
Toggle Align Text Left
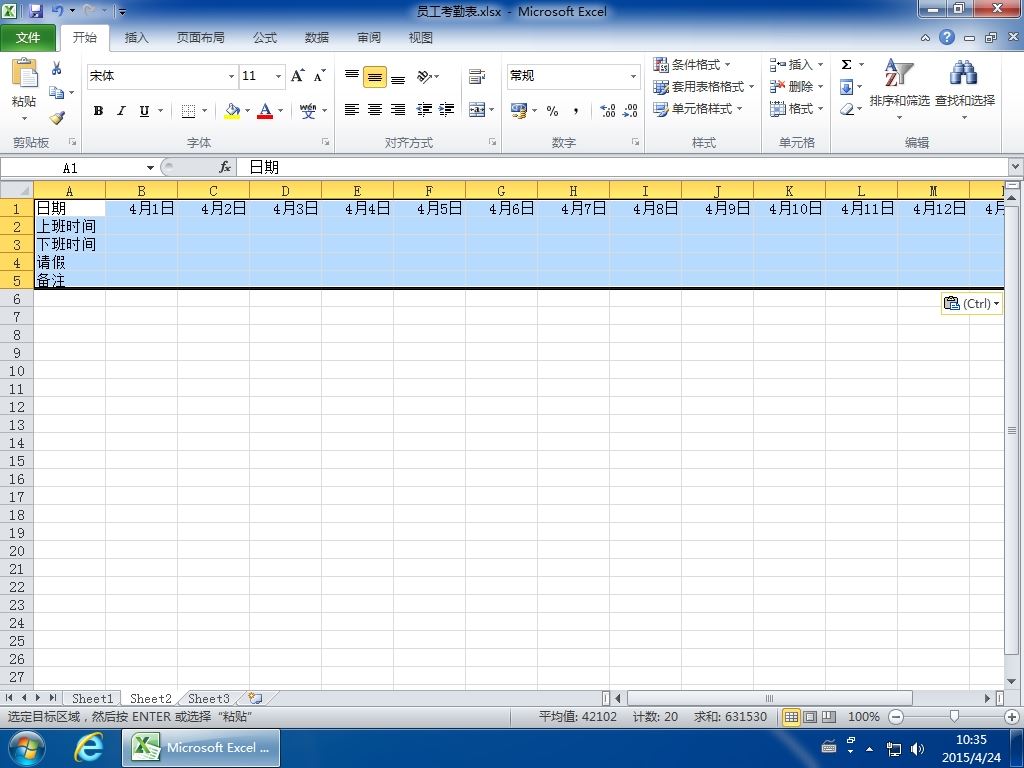point(352,110)
